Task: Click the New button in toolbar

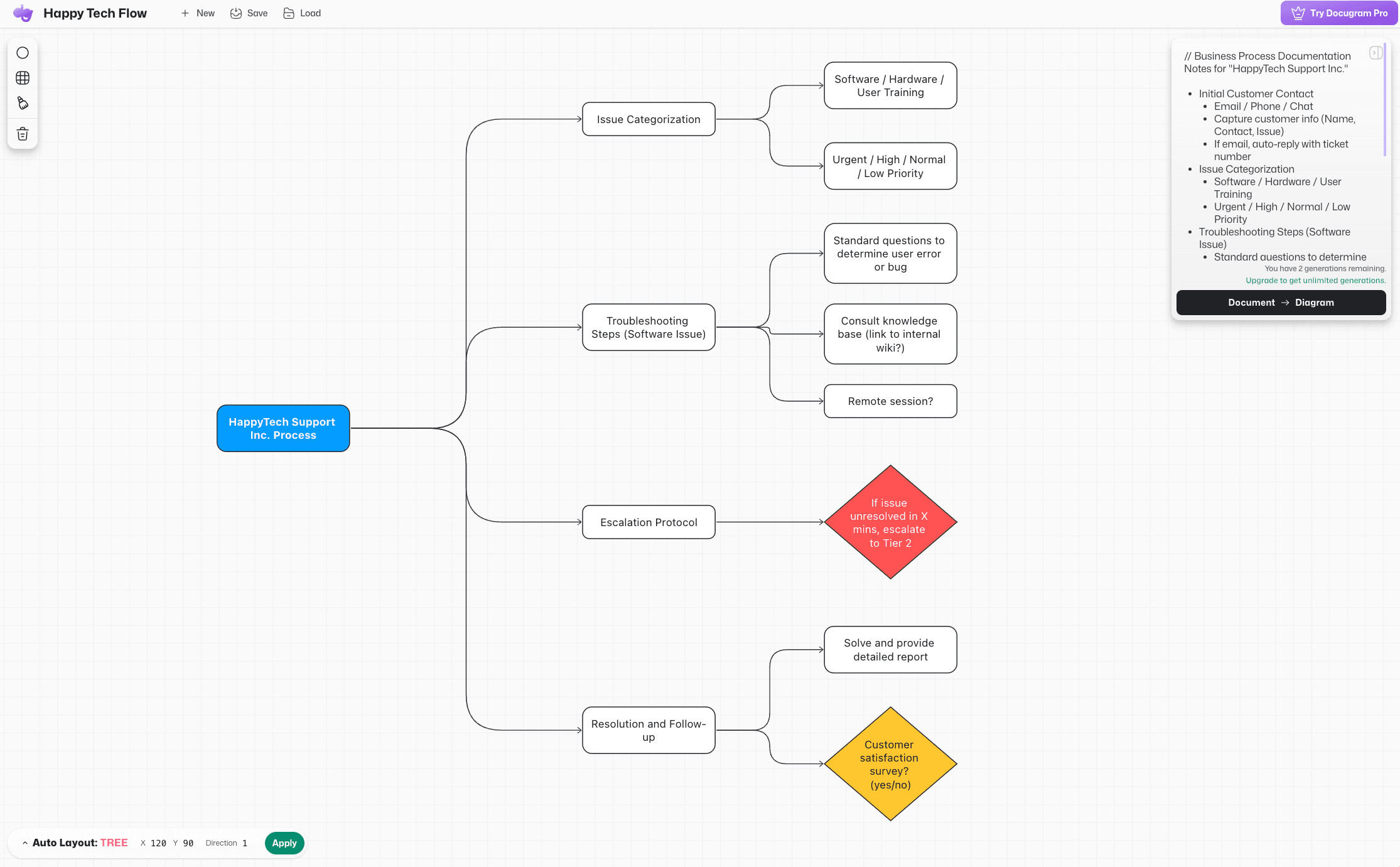Action: [x=197, y=13]
